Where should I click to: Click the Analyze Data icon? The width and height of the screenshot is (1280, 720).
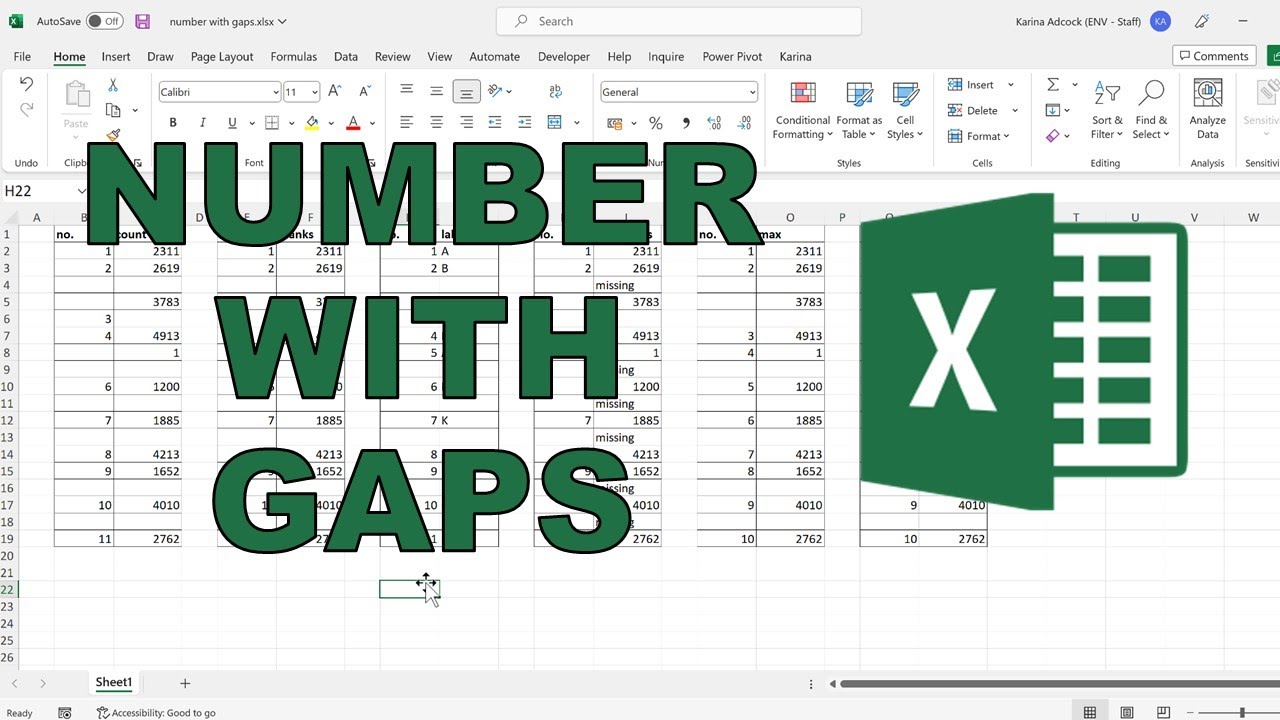1208,110
